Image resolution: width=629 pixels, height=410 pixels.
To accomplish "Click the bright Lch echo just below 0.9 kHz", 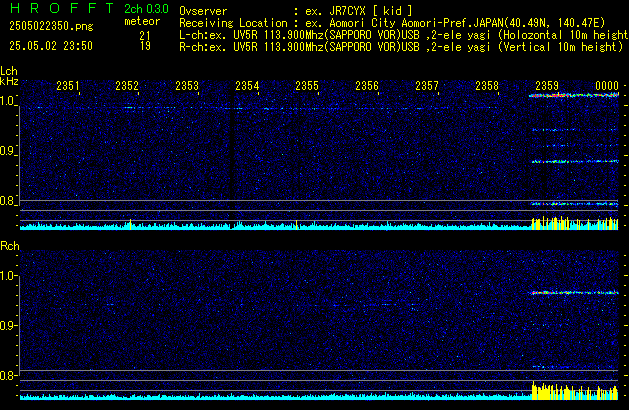I will pyautogui.click(x=575, y=162).
